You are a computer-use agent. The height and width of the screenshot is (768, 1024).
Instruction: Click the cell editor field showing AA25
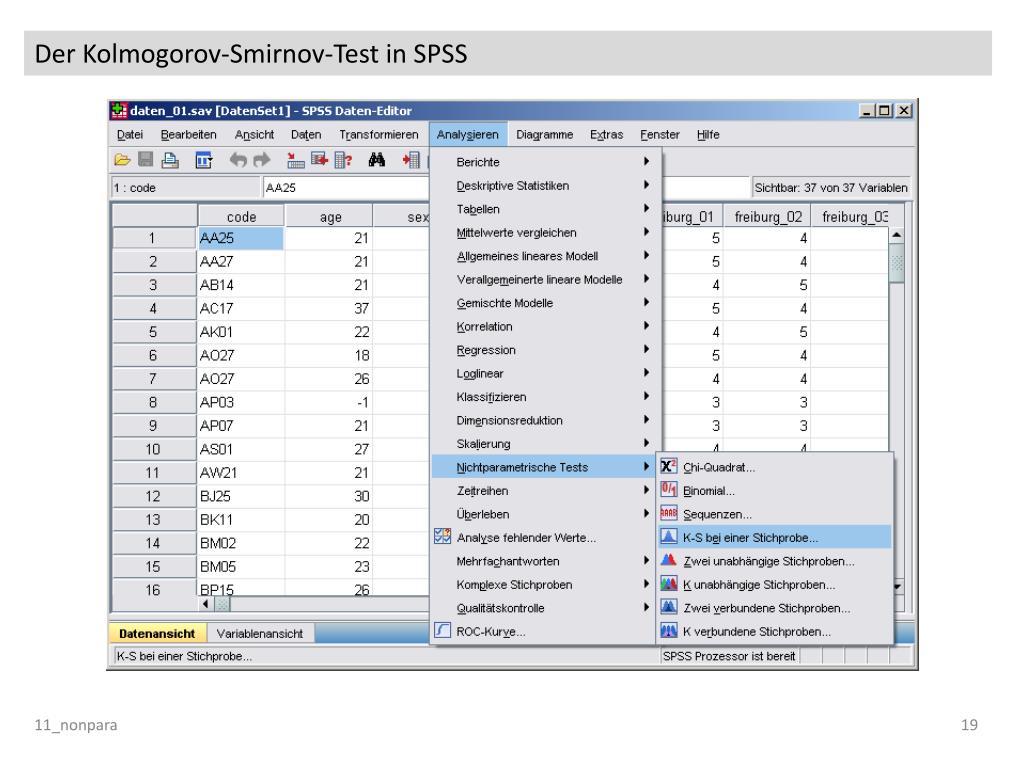pyautogui.click(x=346, y=187)
